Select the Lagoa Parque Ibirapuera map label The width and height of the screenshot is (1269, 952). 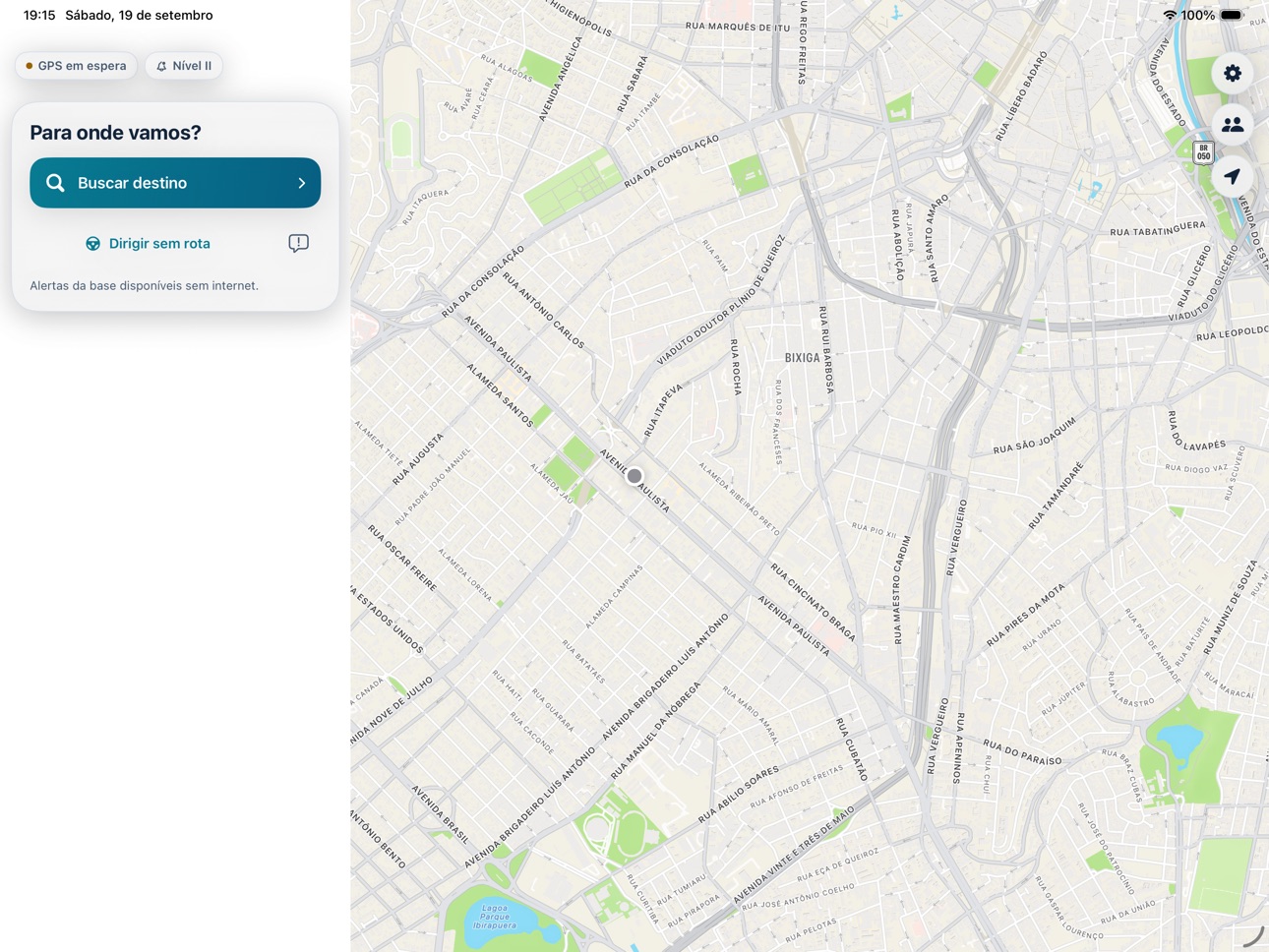tap(495, 917)
